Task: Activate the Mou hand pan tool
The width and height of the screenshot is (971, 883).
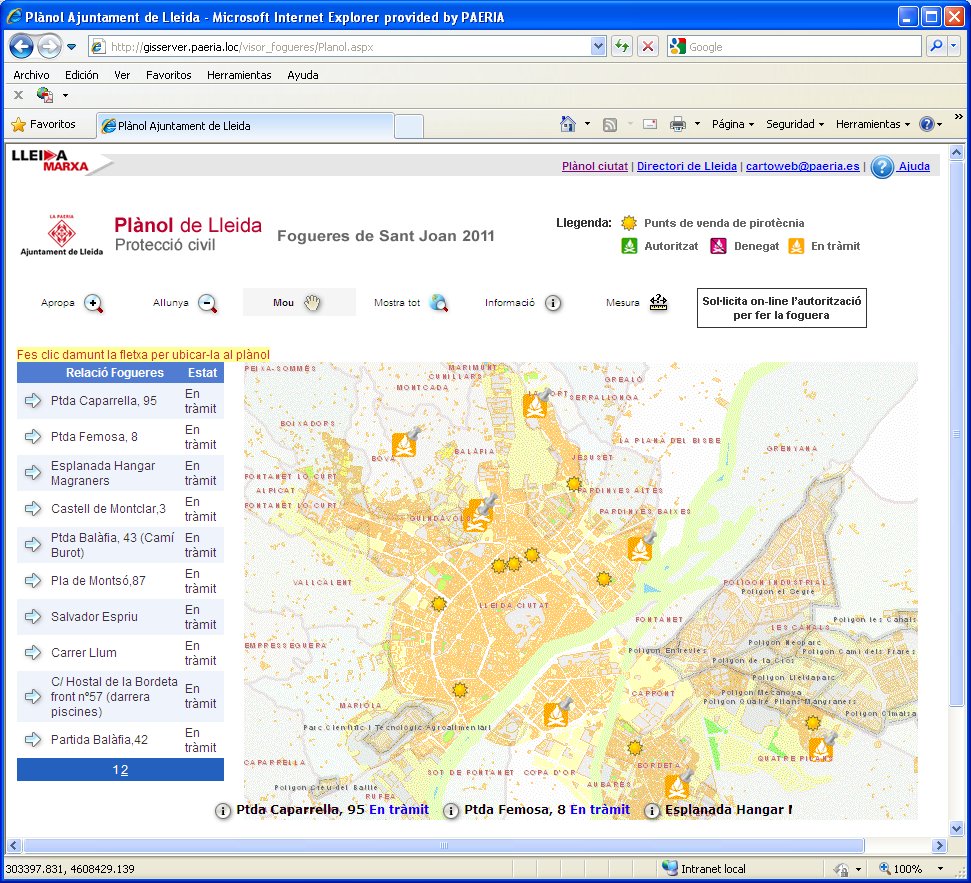Action: click(312, 303)
